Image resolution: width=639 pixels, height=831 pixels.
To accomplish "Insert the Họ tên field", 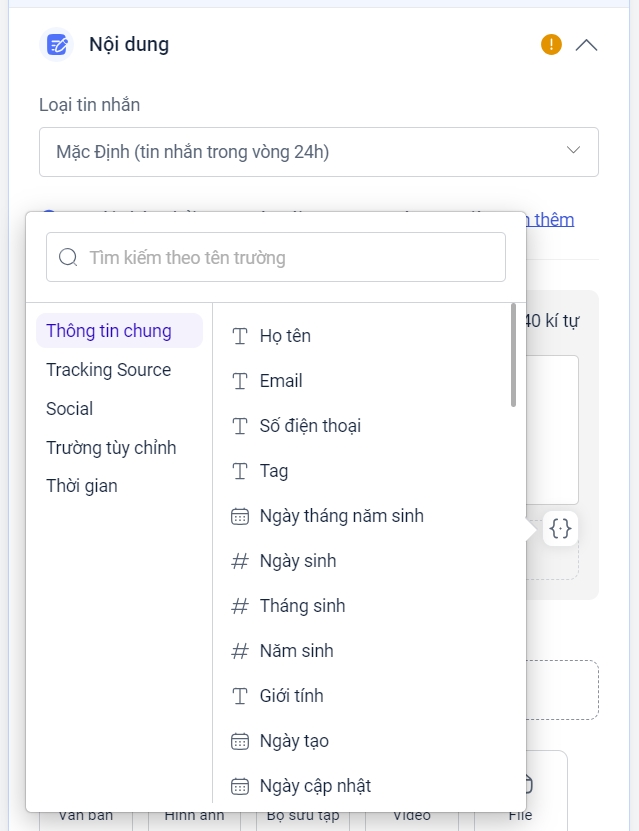I will point(285,336).
